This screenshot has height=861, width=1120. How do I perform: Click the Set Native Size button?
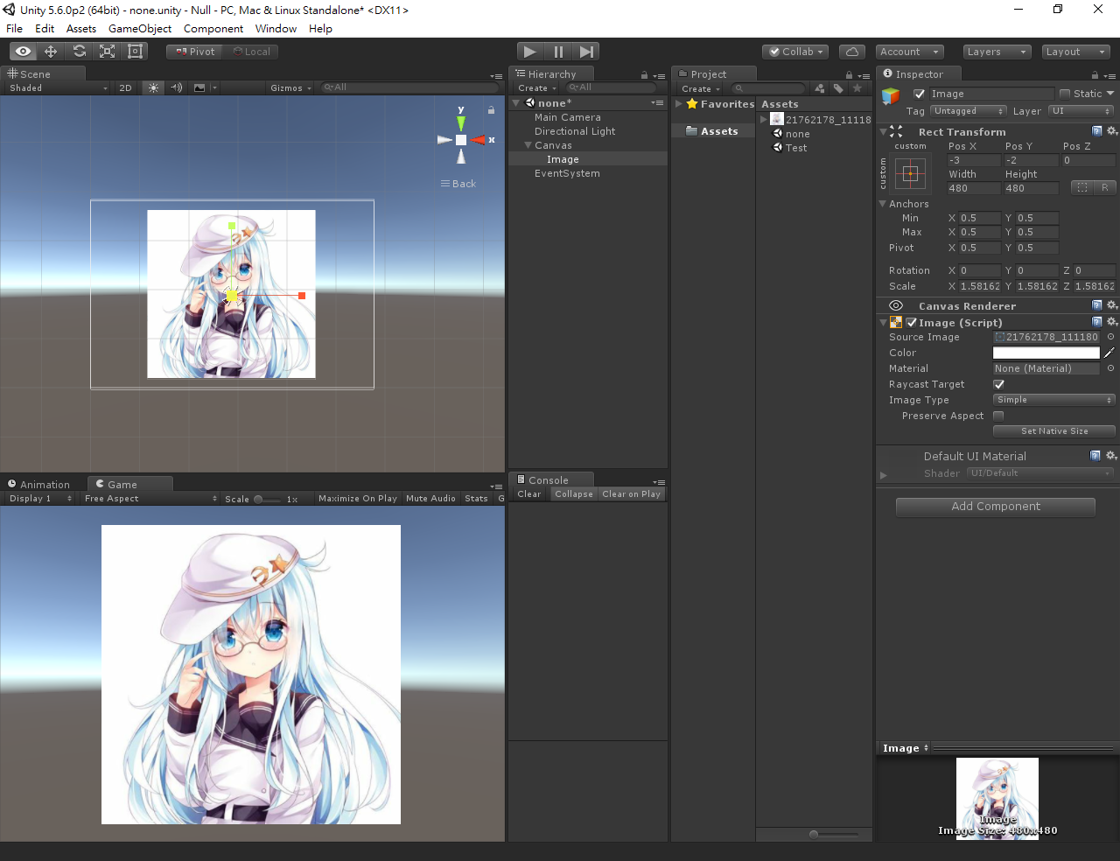click(1054, 431)
